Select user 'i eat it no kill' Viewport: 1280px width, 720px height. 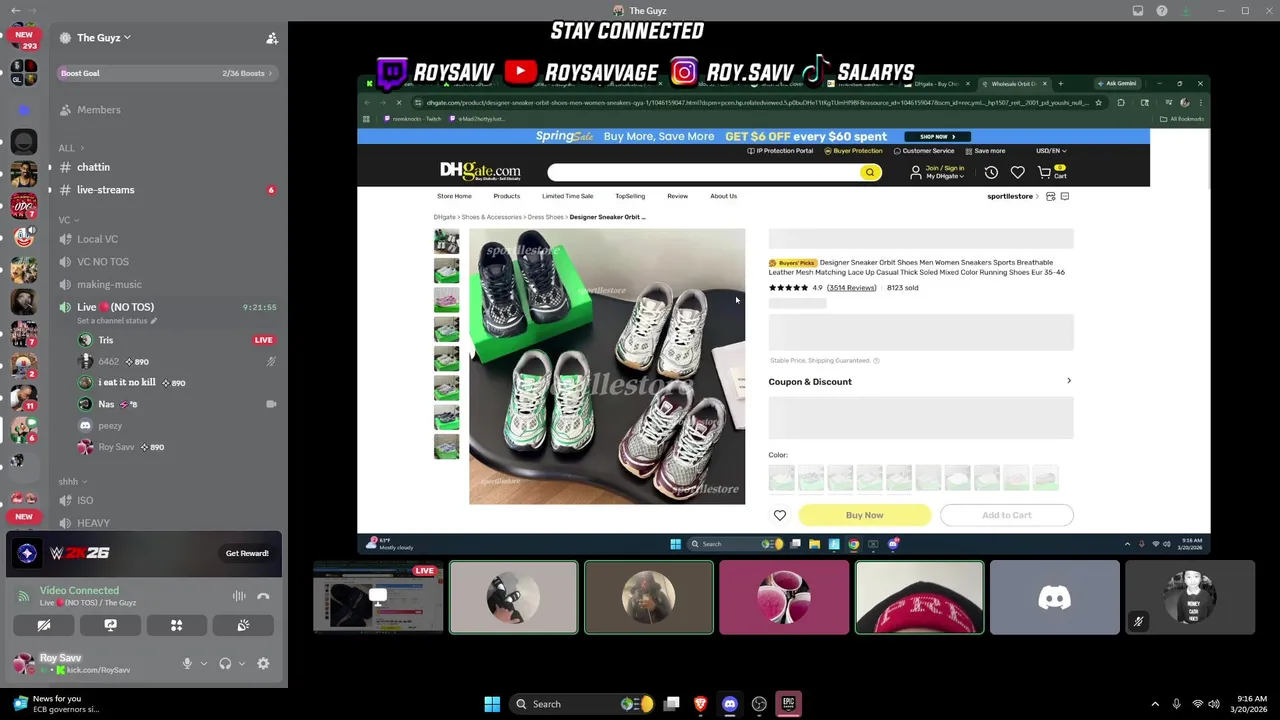(126, 383)
